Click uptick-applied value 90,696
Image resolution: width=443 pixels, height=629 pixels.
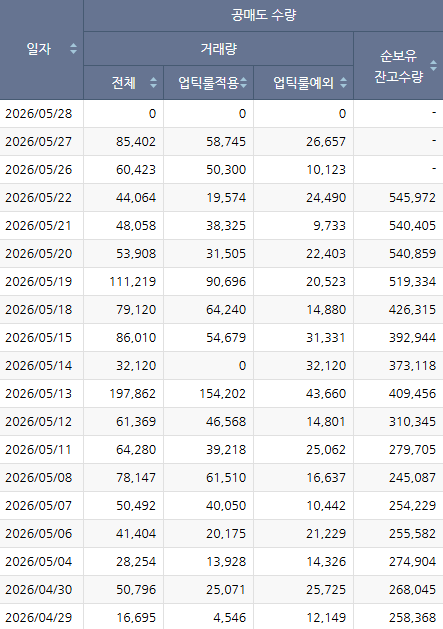pyautogui.click(x=226, y=282)
